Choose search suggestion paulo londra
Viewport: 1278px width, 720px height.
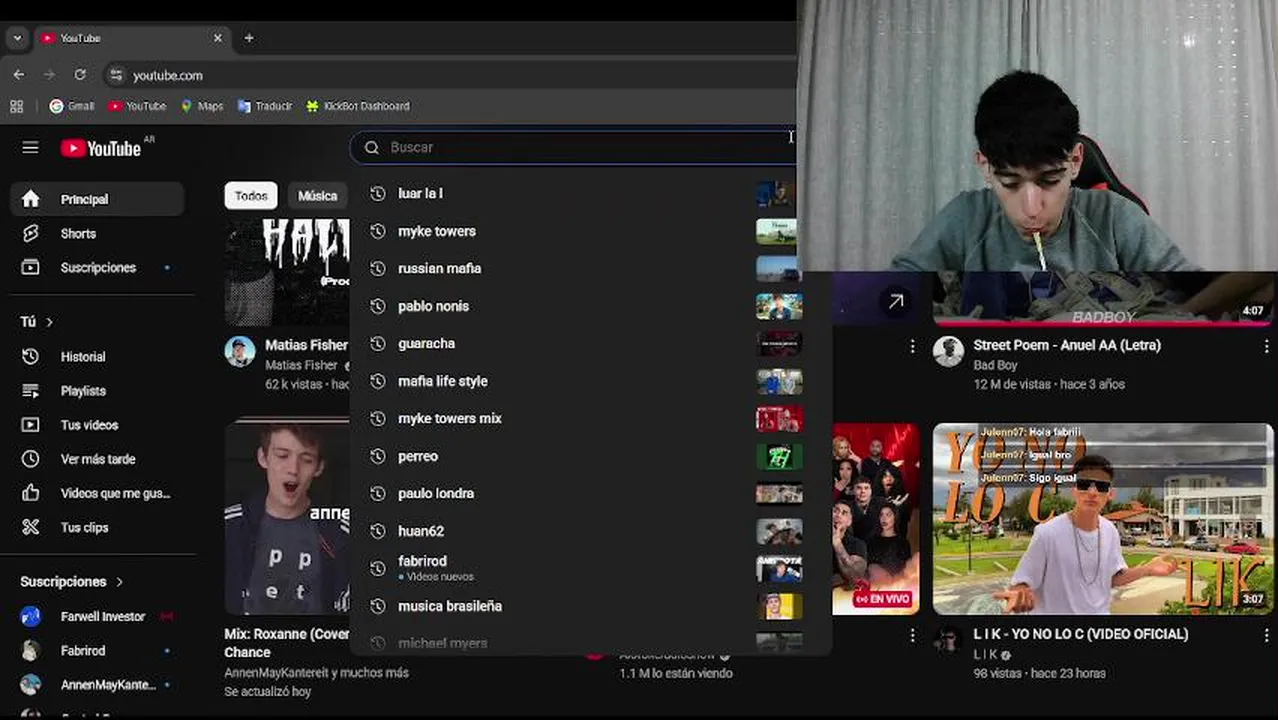point(589,493)
